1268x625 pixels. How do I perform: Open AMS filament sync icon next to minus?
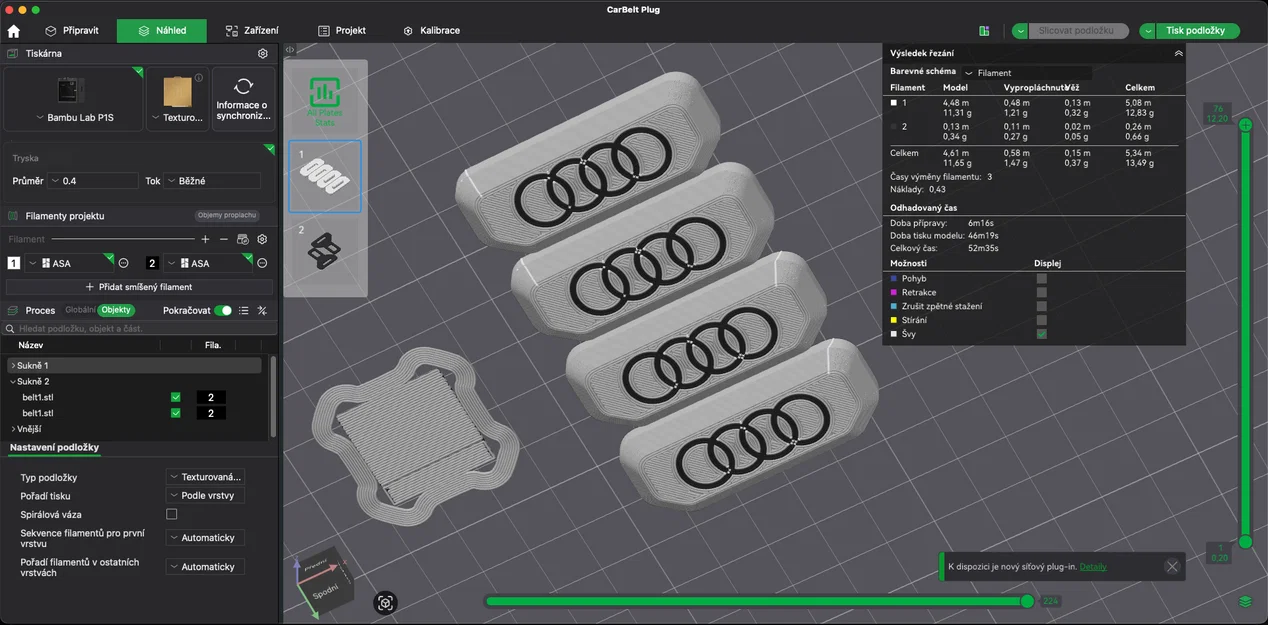click(243, 239)
